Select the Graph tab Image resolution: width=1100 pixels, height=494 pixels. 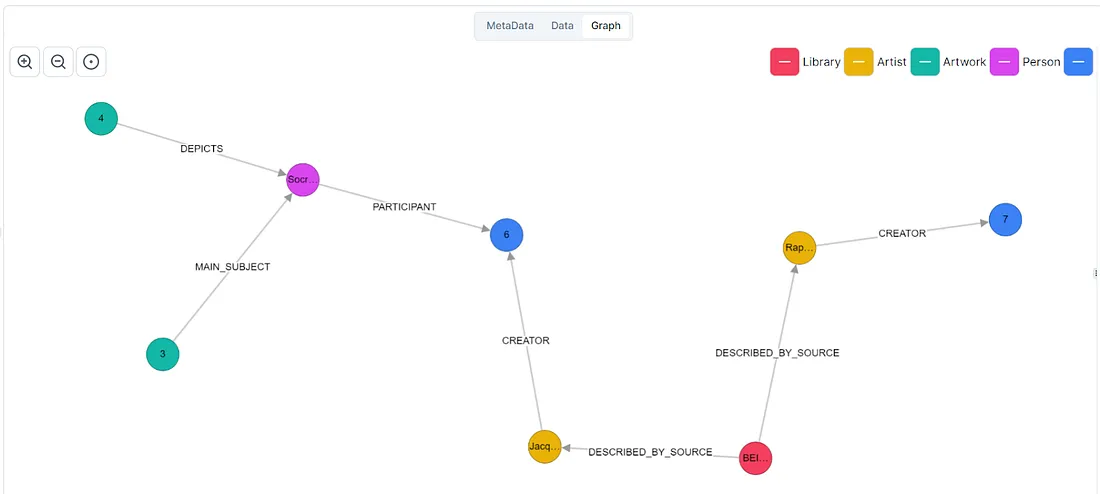[x=605, y=25]
